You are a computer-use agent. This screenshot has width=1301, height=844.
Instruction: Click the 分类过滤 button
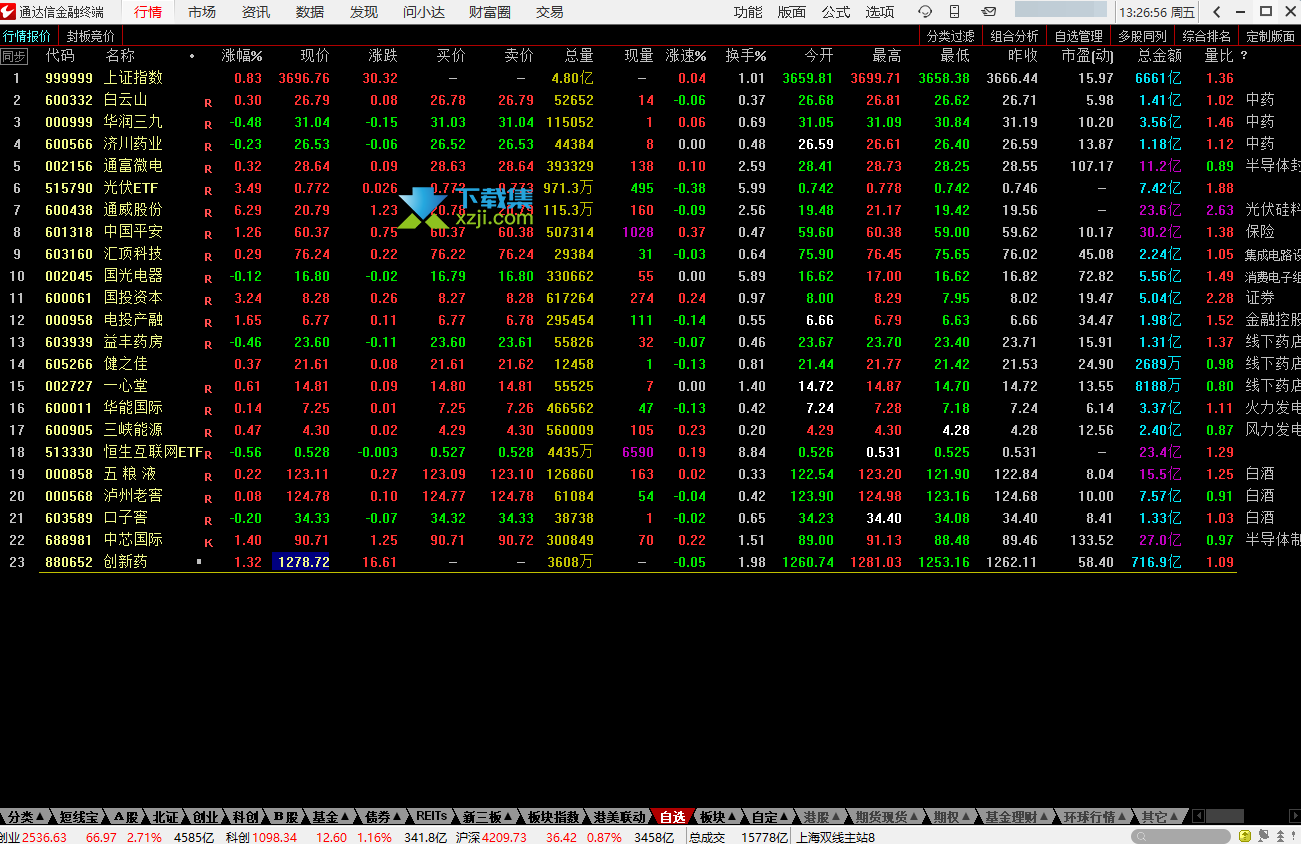tap(950, 36)
